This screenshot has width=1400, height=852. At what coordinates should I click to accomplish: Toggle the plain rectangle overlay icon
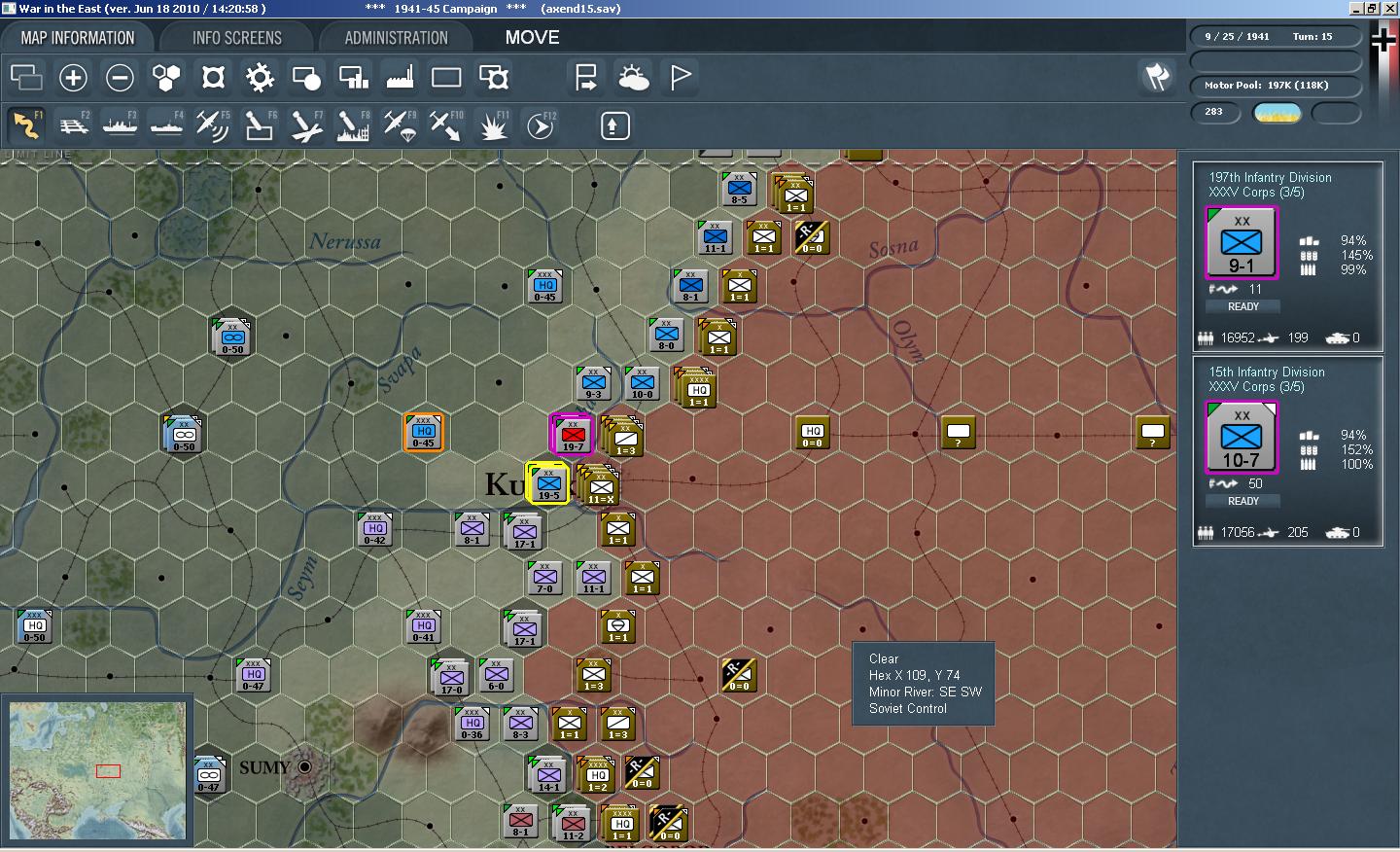coord(446,77)
